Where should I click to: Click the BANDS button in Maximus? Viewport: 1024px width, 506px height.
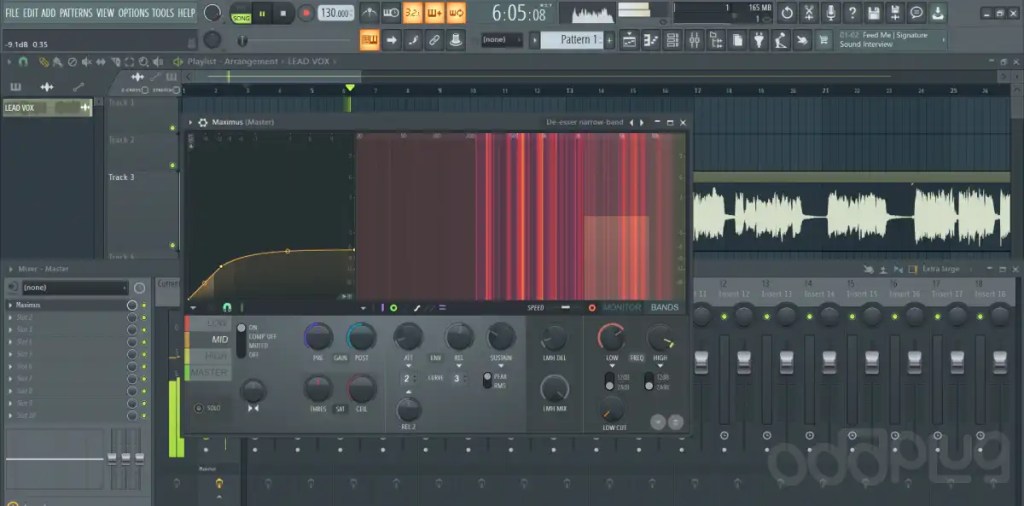pyautogui.click(x=665, y=308)
